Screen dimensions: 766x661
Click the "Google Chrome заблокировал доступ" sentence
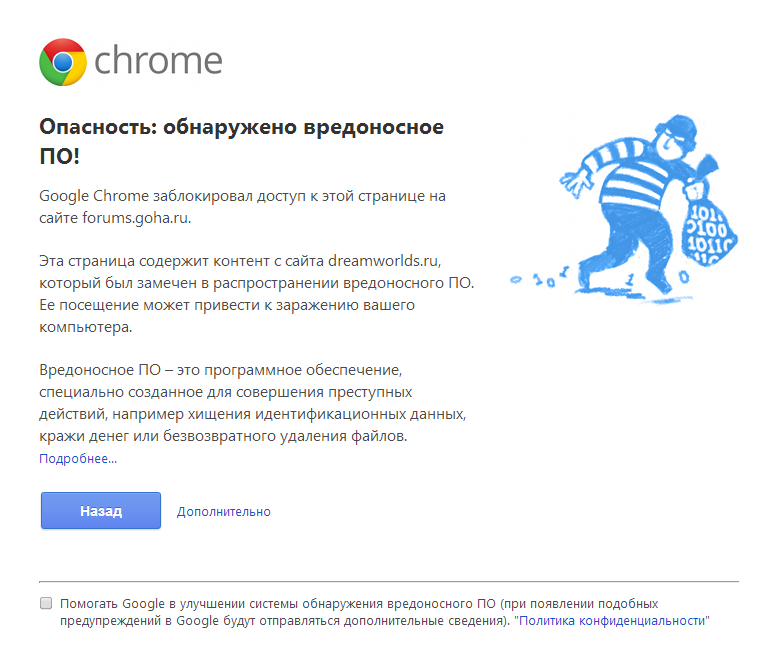[x=242, y=207]
